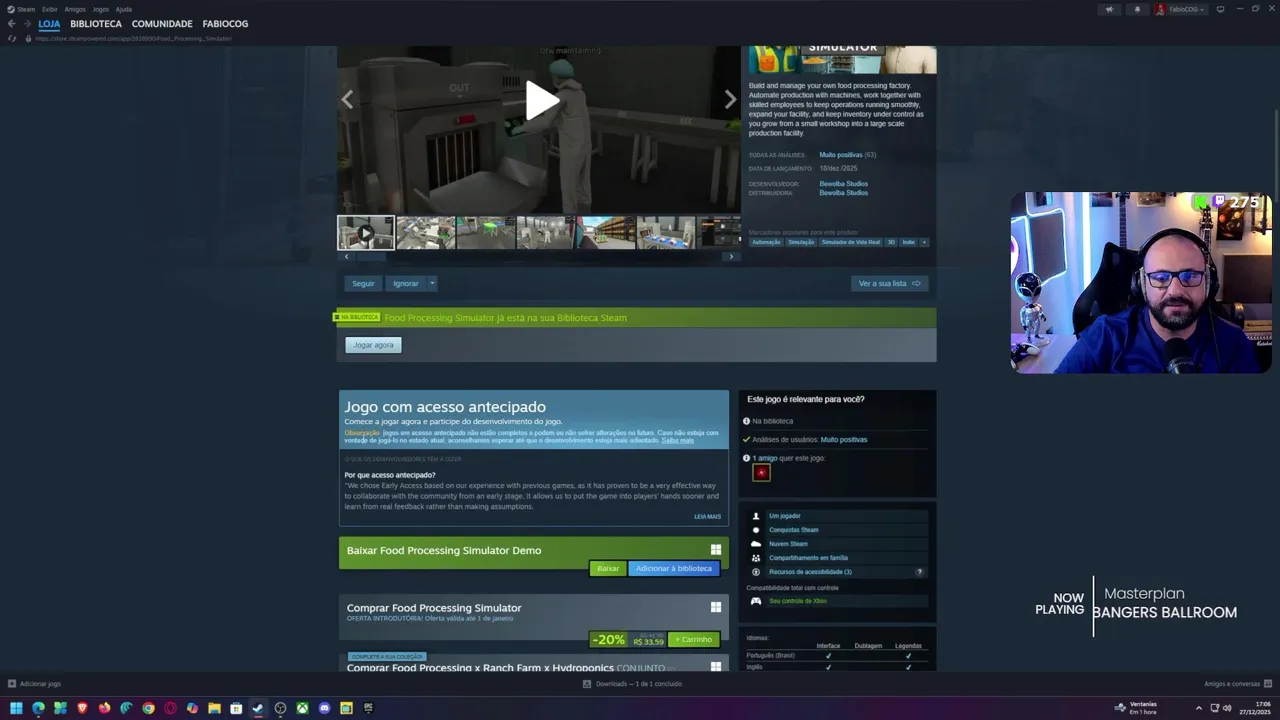
Task: Click the Saiba mais link
Action: click(x=677, y=440)
